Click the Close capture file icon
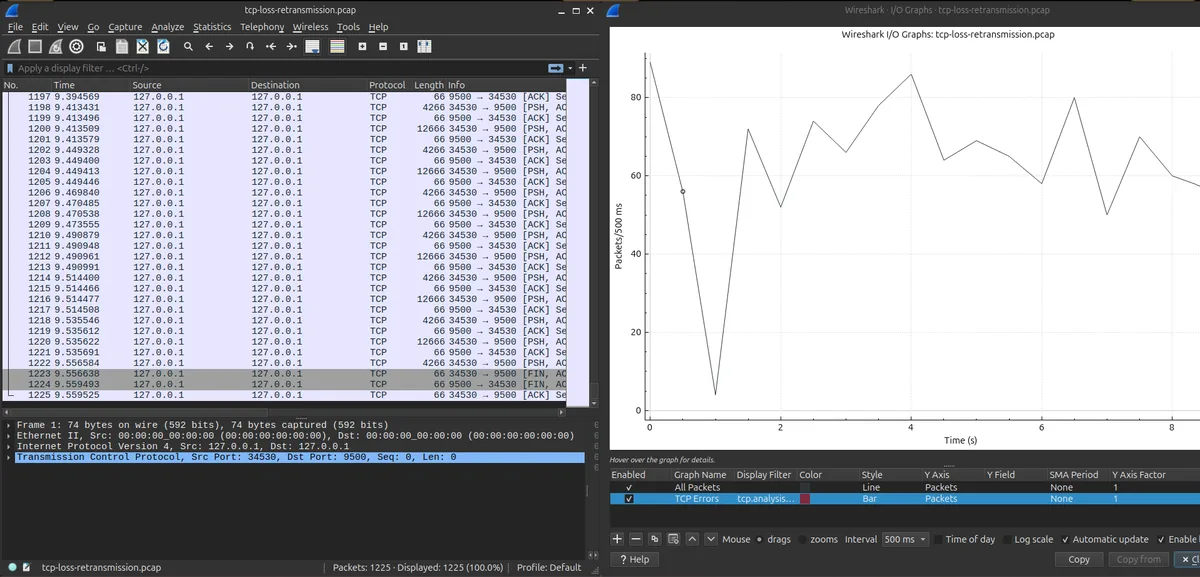The width and height of the screenshot is (1200, 577). [142, 46]
